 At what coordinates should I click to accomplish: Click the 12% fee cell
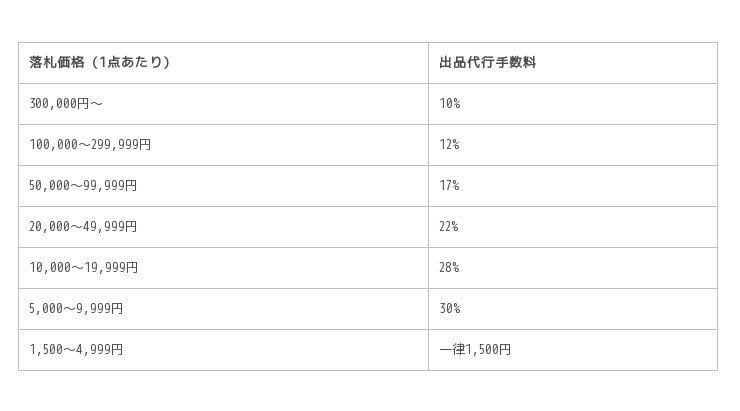point(449,145)
